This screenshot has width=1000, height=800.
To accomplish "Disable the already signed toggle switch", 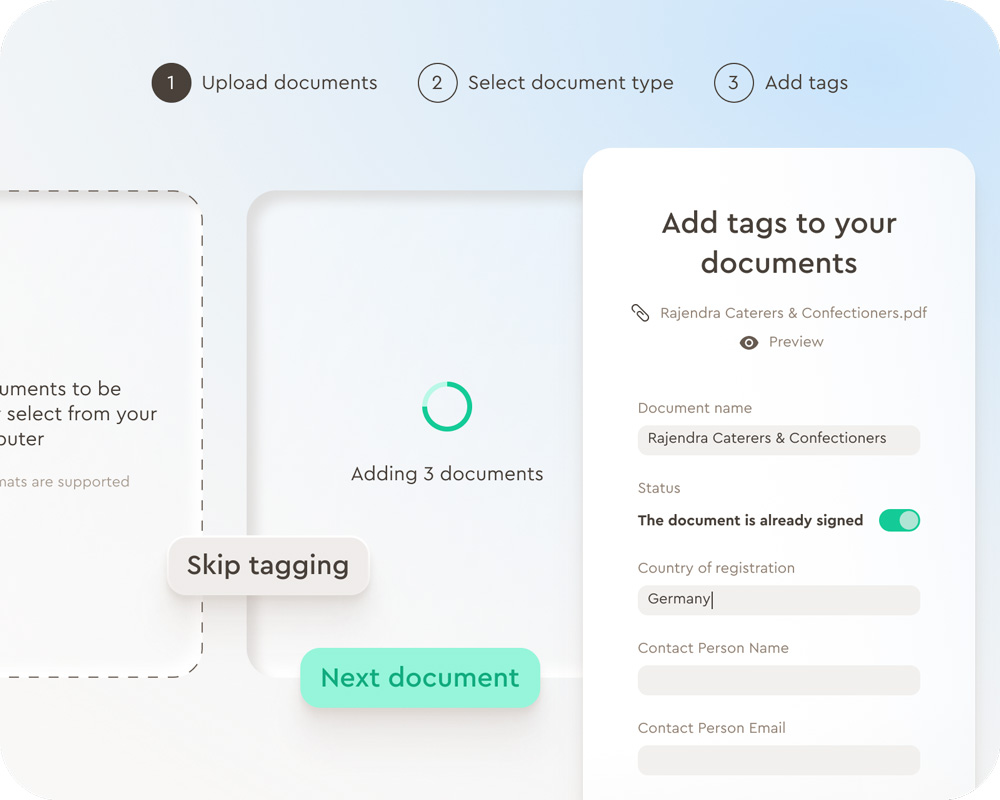I will (x=899, y=520).
